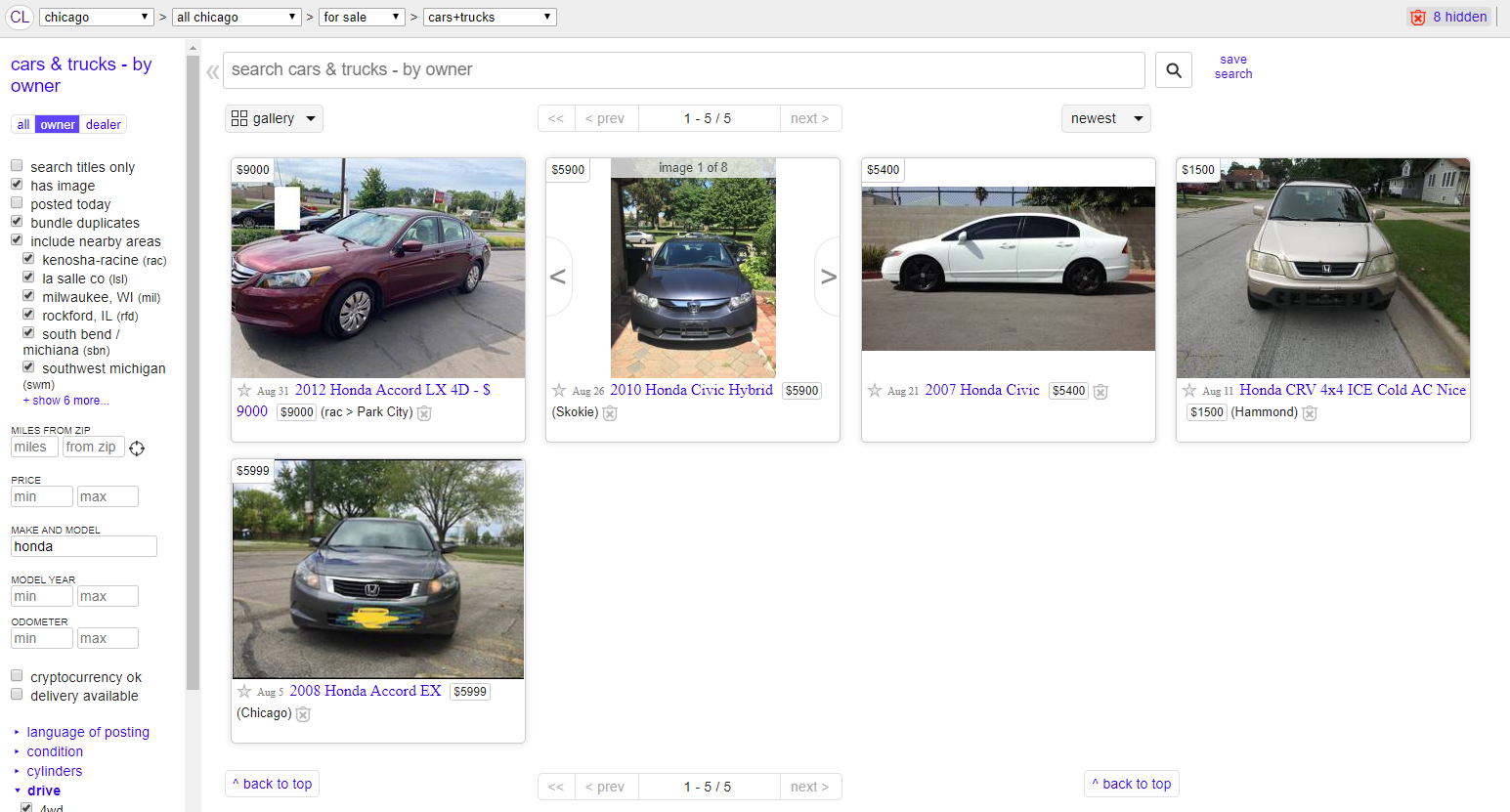Click the 8 hidden link
Viewport: 1510px width, 812px height.
click(x=1460, y=17)
